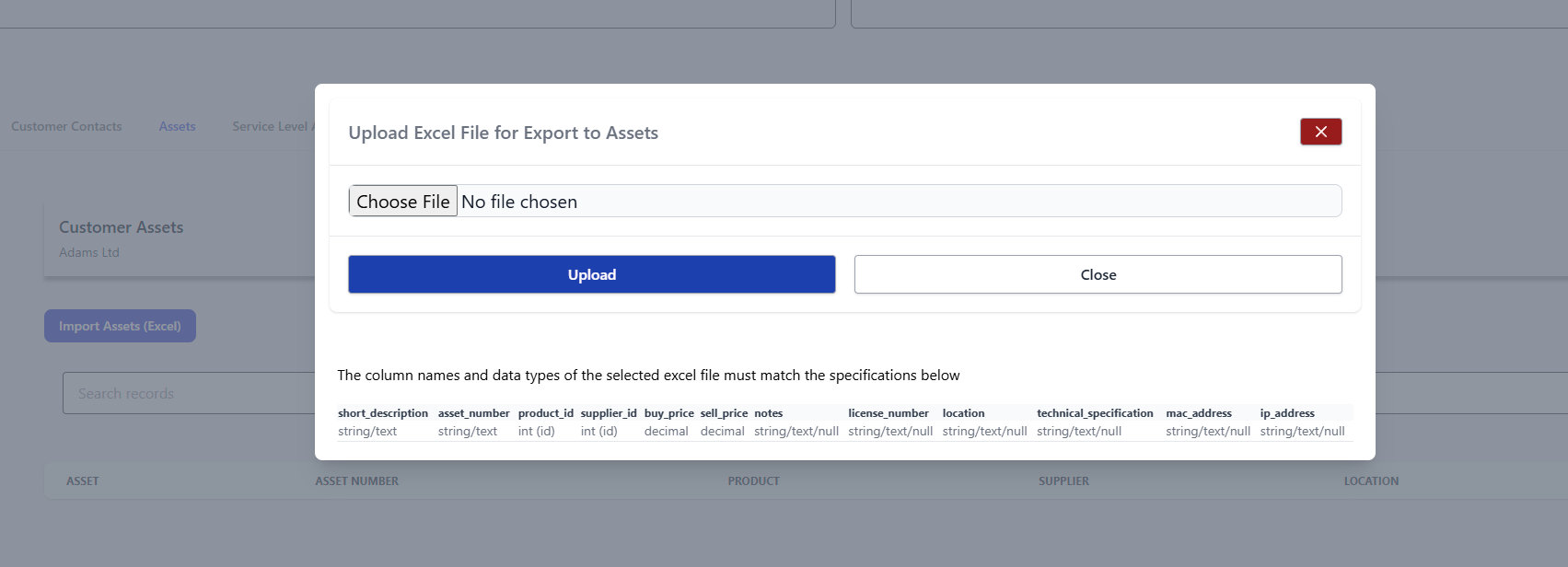Click the PRODUCT column header

pos(753,480)
